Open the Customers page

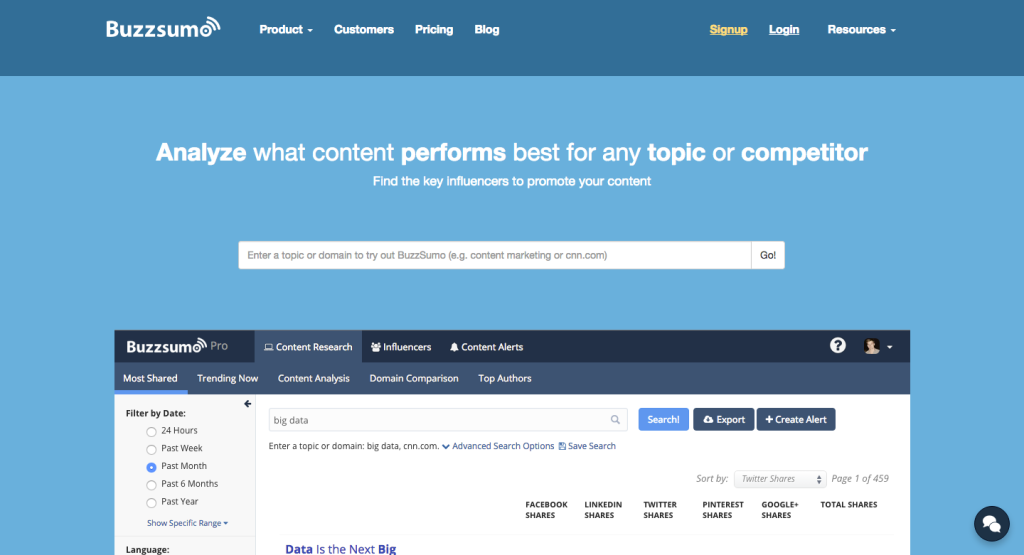point(364,29)
